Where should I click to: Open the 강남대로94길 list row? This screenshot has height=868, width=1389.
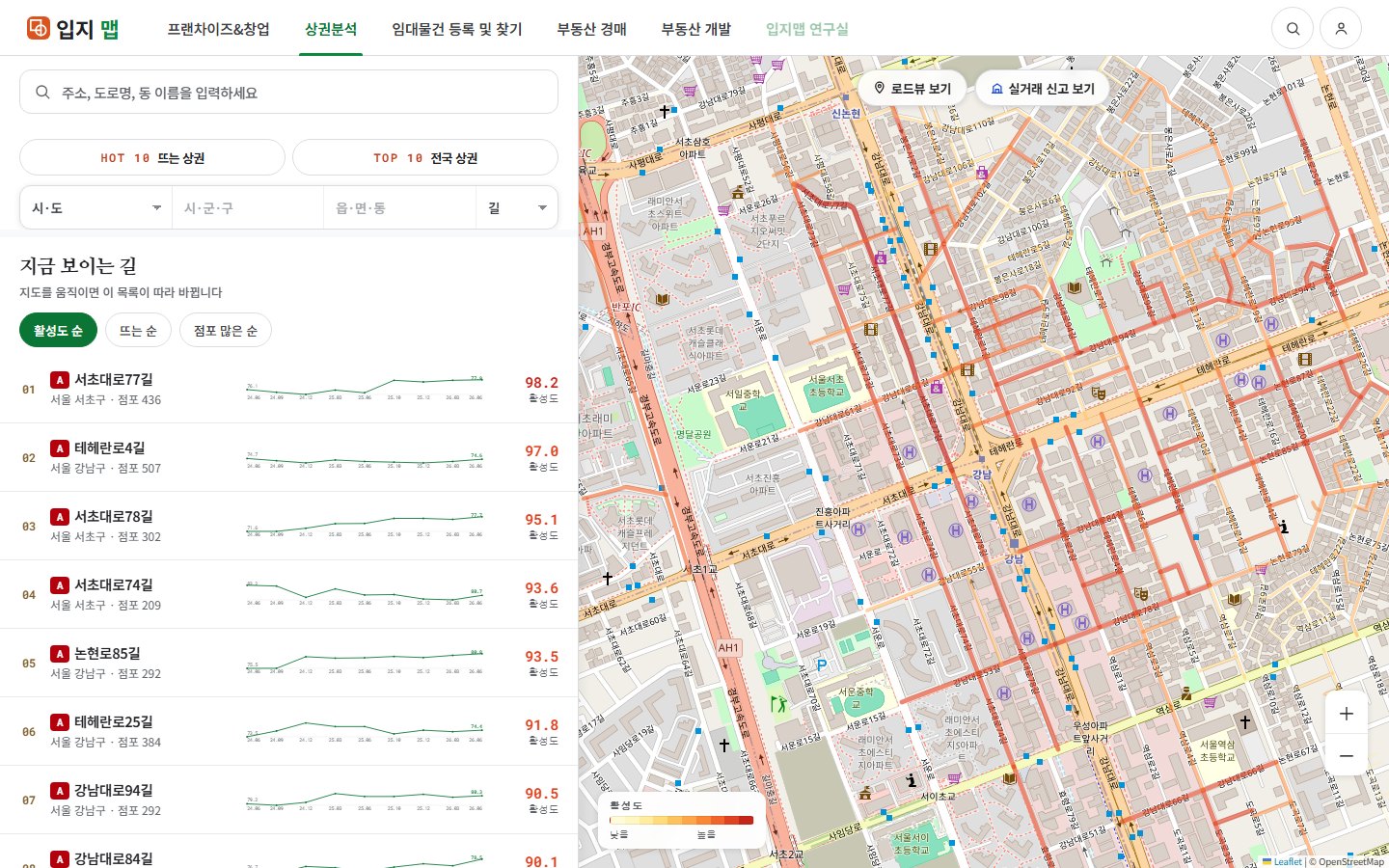click(x=288, y=800)
